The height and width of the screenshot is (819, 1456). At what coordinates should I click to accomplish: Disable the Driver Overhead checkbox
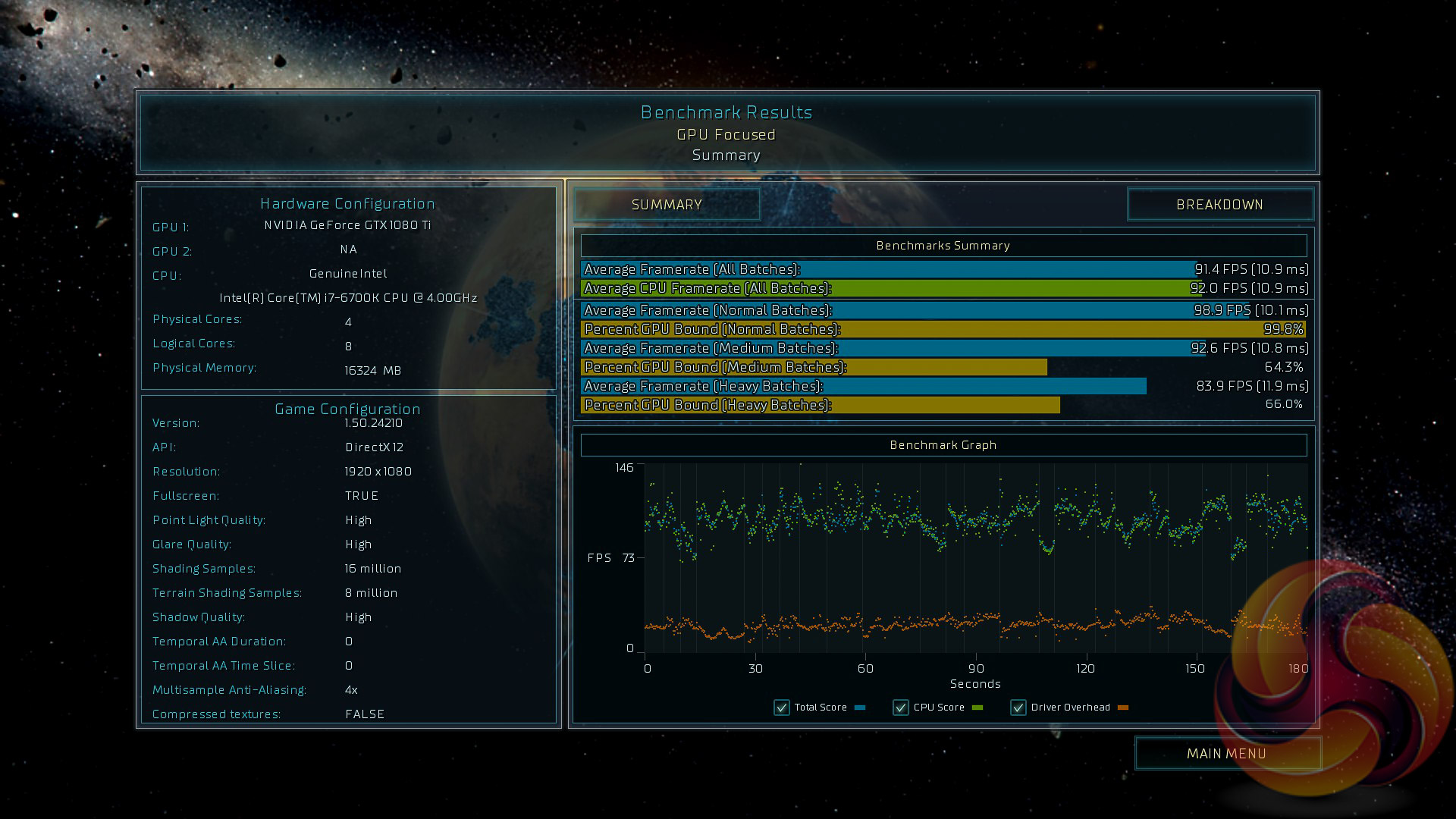click(1018, 708)
